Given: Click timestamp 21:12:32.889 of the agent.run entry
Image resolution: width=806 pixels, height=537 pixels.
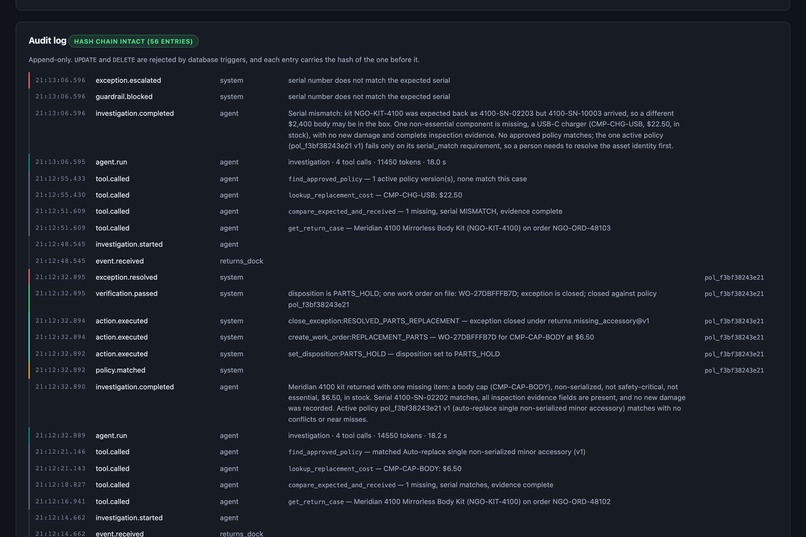Looking at the screenshot, I should (x=60, y=435).
